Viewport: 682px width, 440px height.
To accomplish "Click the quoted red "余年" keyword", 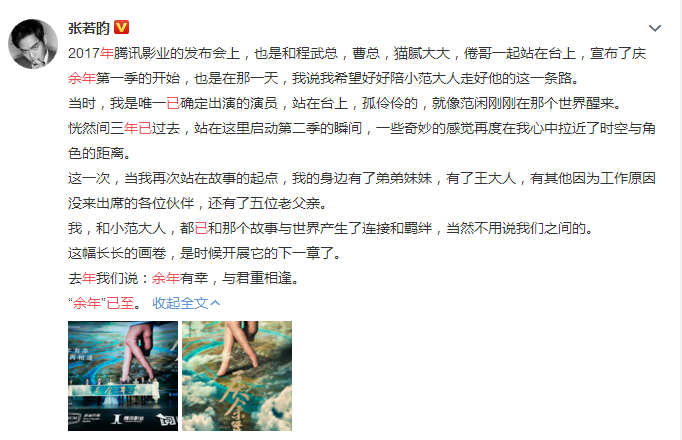I will pyautogui.click(x=87, y=303).
